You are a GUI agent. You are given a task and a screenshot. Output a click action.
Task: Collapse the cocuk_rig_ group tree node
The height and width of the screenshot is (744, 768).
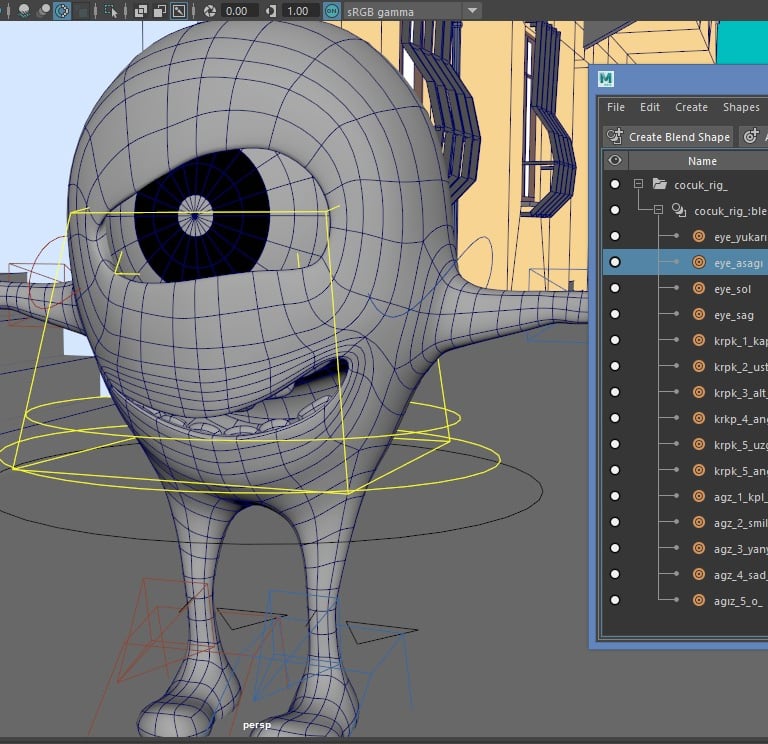(x=638, y=184)
